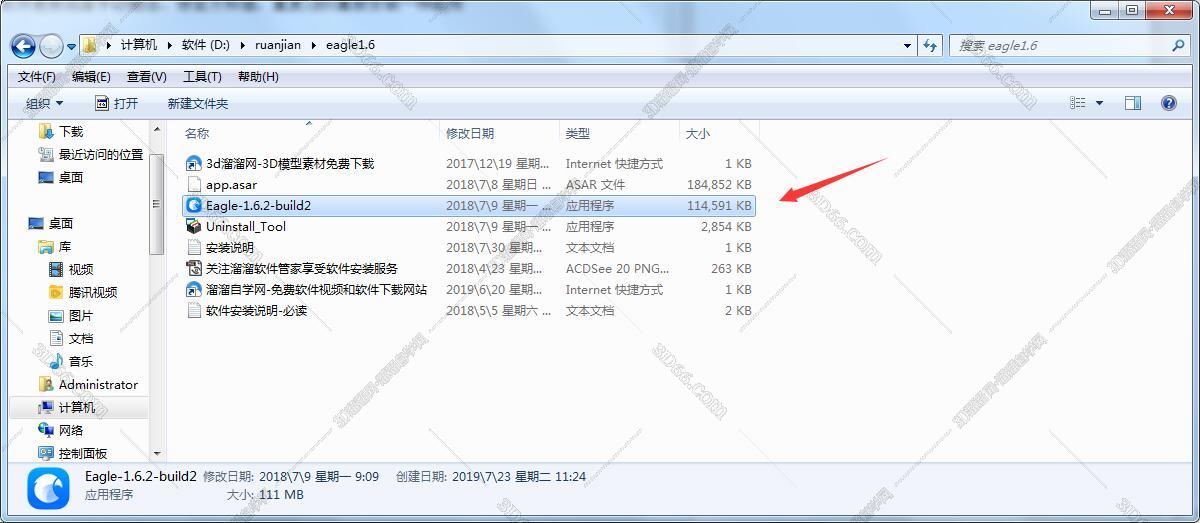
Task: Click the 软件 (D:) breadcrumb segment
Action: tap(208, 45)
